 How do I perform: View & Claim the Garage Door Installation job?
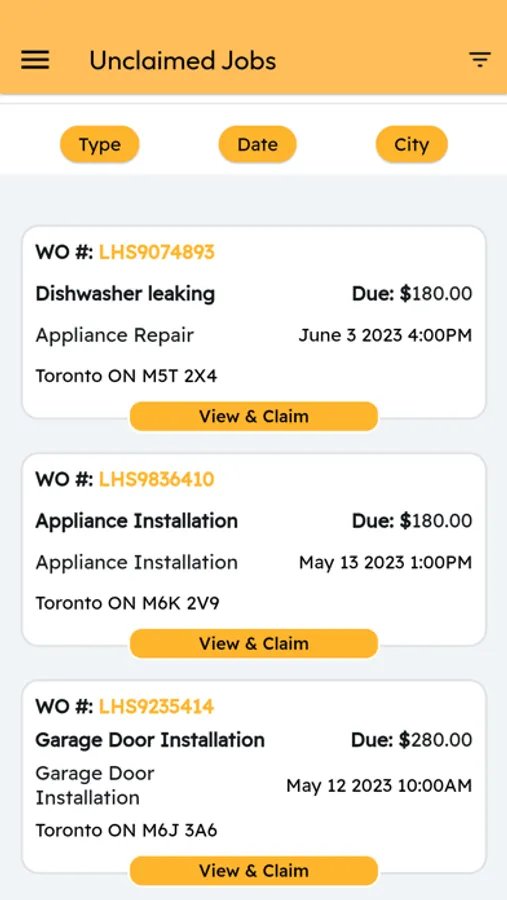point(254,871)
